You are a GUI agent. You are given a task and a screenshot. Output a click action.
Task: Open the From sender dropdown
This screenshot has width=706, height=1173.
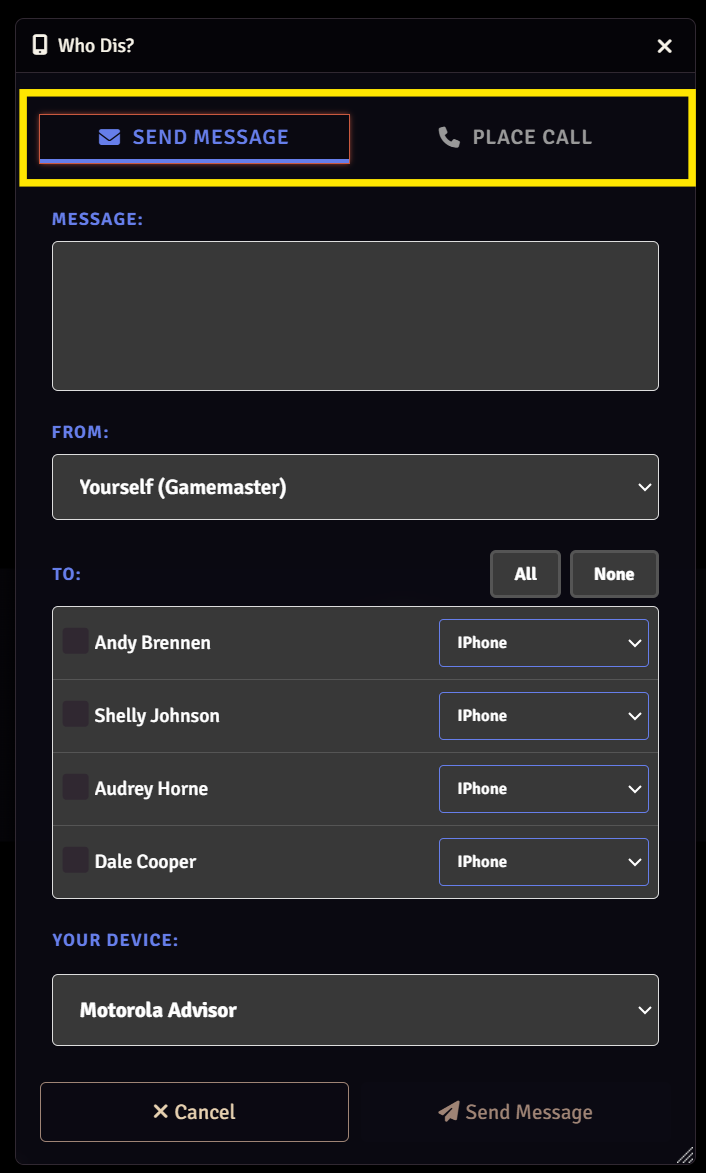click(x=355, y=487)
